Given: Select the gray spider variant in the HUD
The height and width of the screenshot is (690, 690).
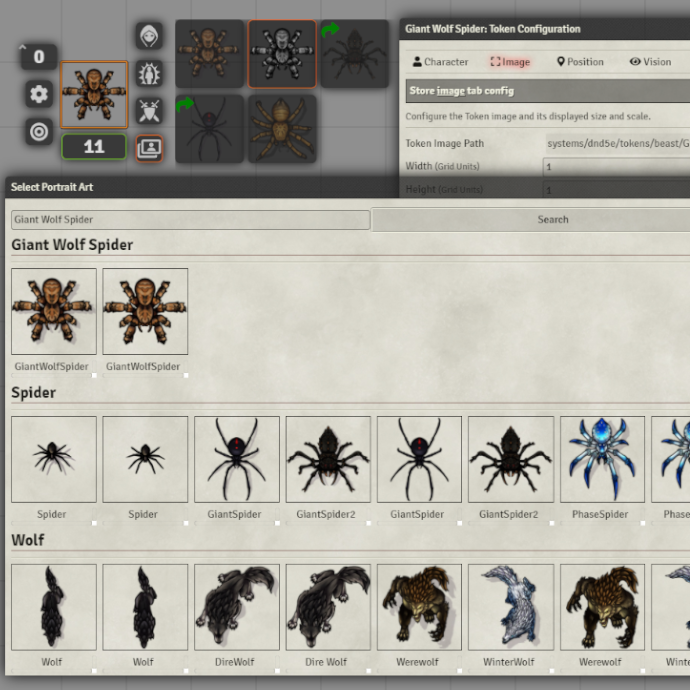Looking at the screenshot, I should [x=282, y=54].
